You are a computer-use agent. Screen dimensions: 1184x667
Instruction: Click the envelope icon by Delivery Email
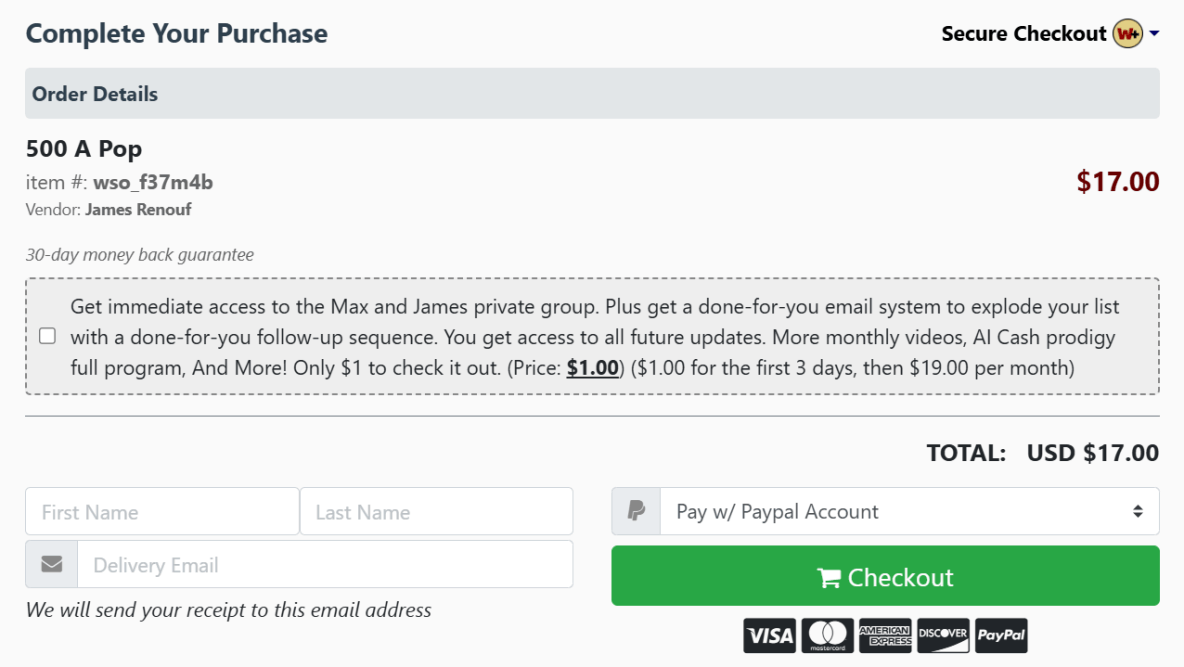[x=52, y=565]
